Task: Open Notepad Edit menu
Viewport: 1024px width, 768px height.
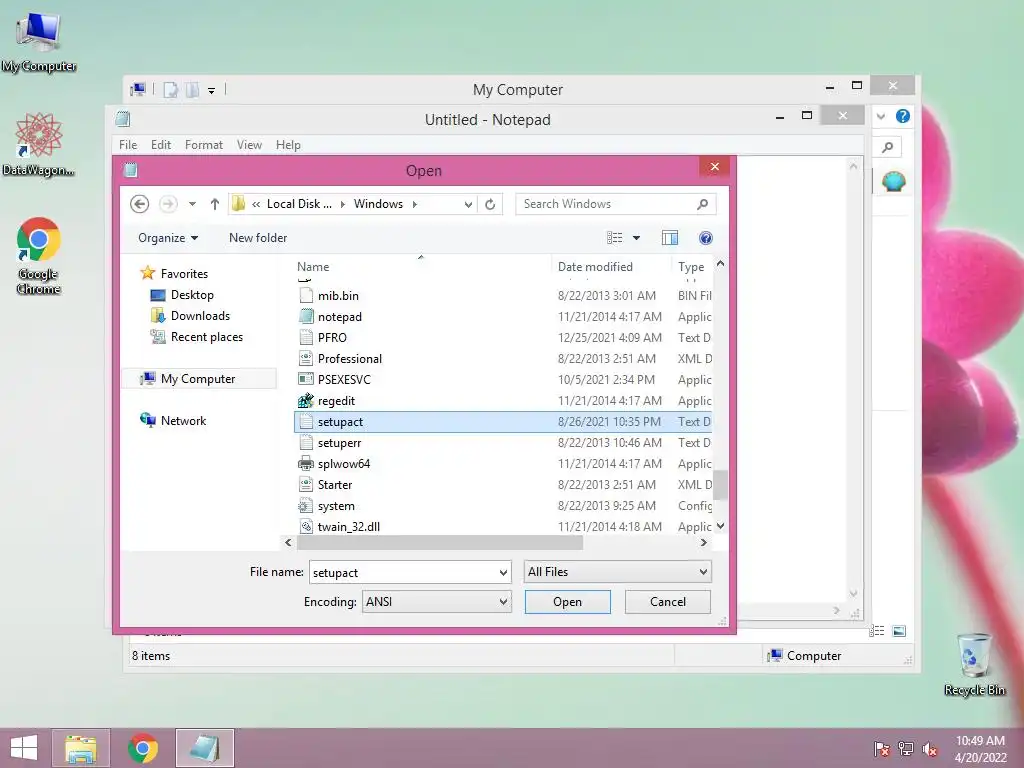Action: point(161,145)
